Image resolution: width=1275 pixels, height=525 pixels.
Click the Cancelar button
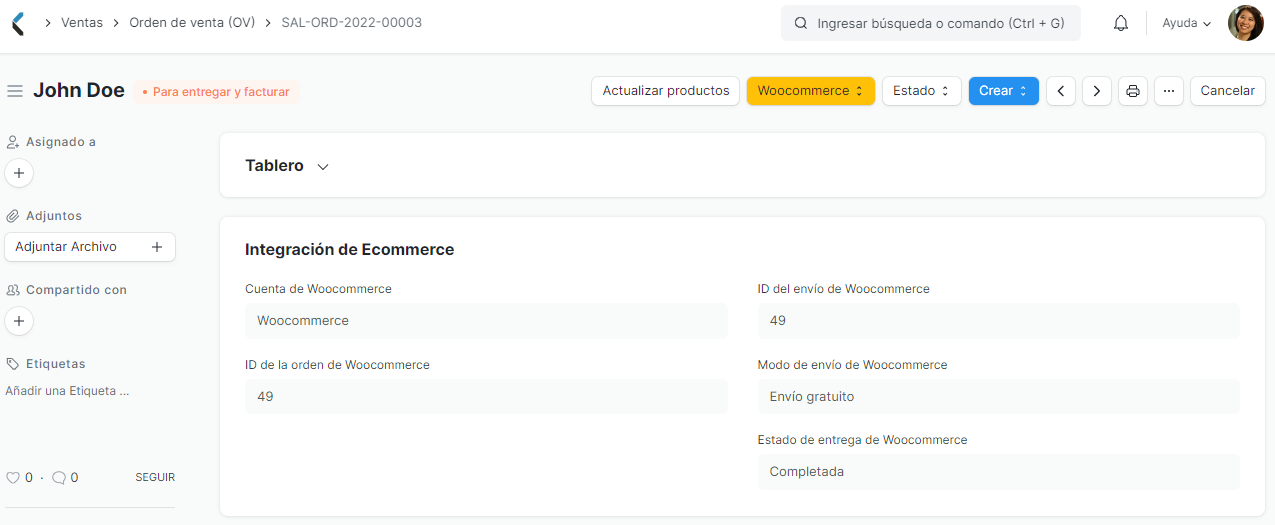pos(1227,91)
